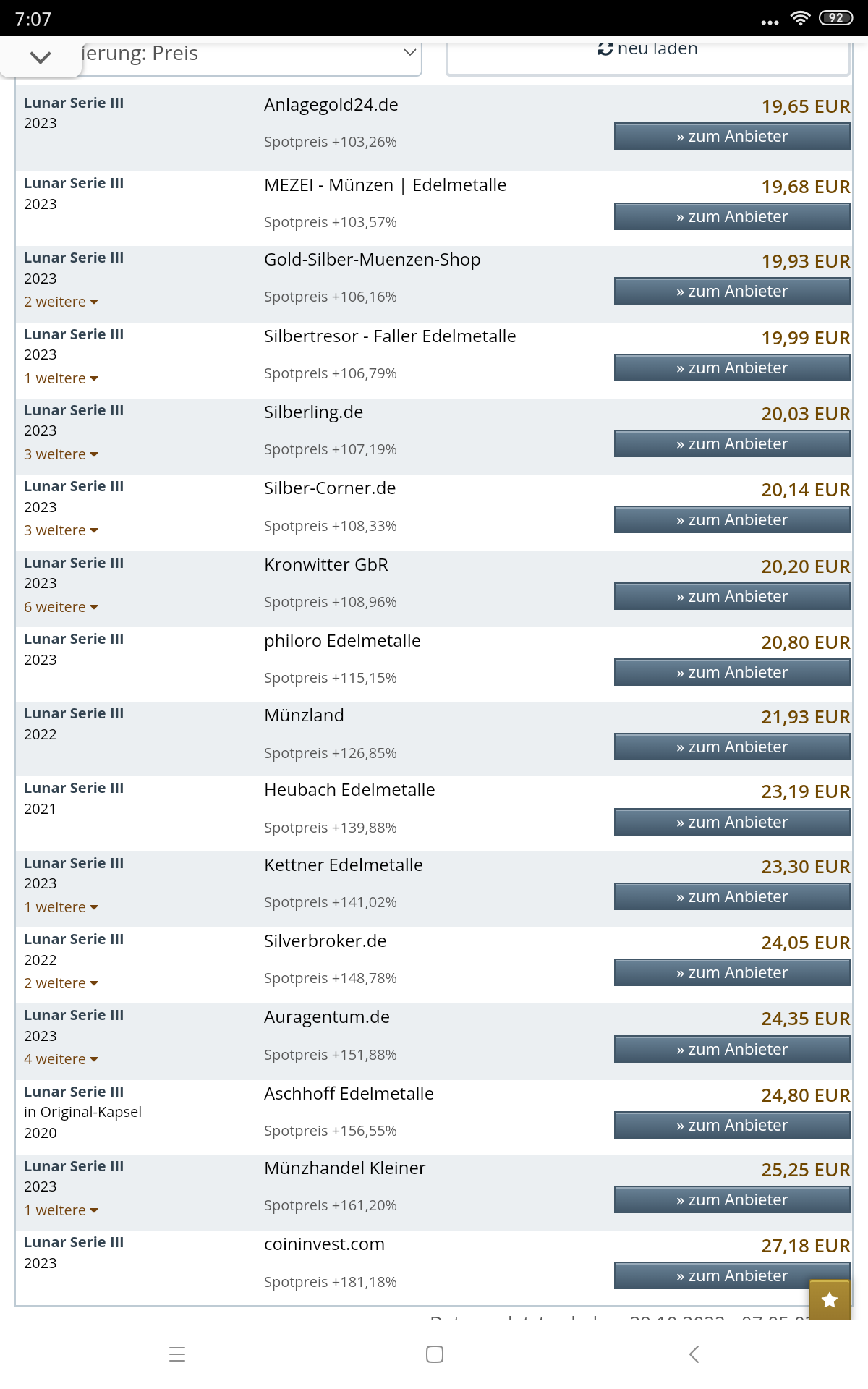Click the neu laden refresh icon

605,48
